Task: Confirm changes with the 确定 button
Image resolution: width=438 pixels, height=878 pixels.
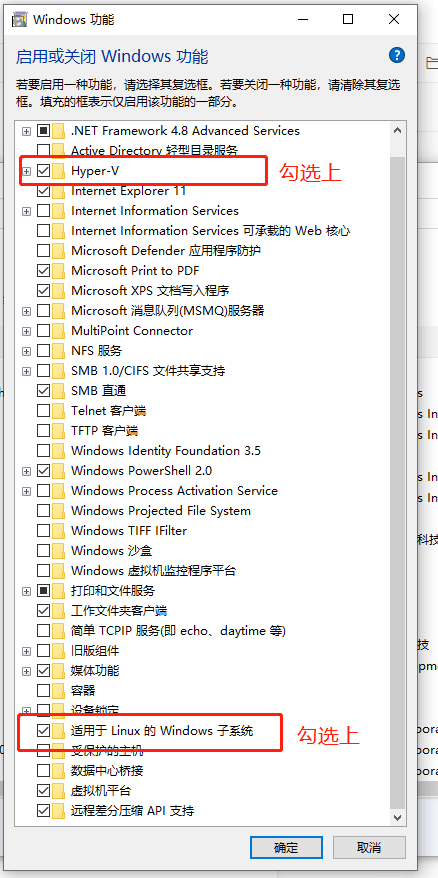Action: [286, 847]
